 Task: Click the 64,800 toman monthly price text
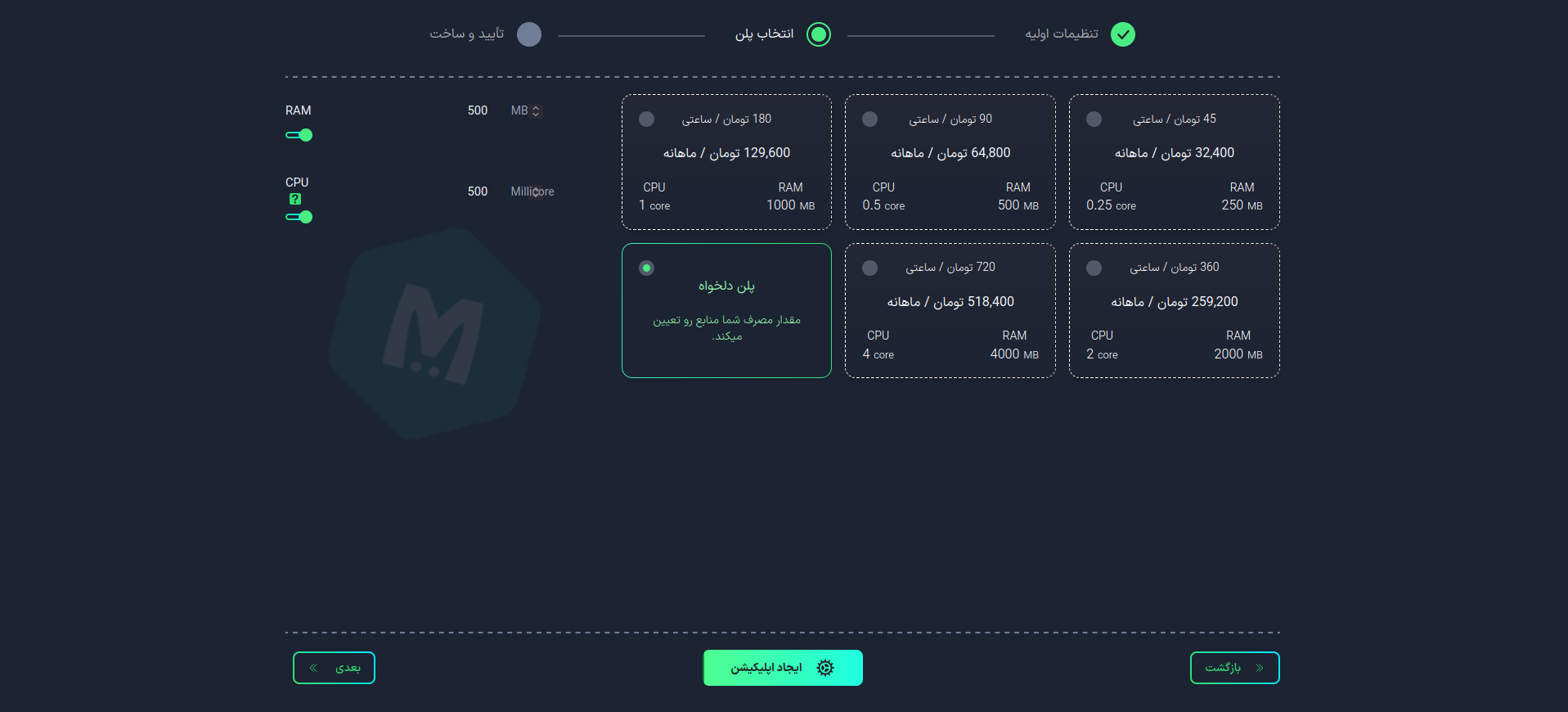950,153
